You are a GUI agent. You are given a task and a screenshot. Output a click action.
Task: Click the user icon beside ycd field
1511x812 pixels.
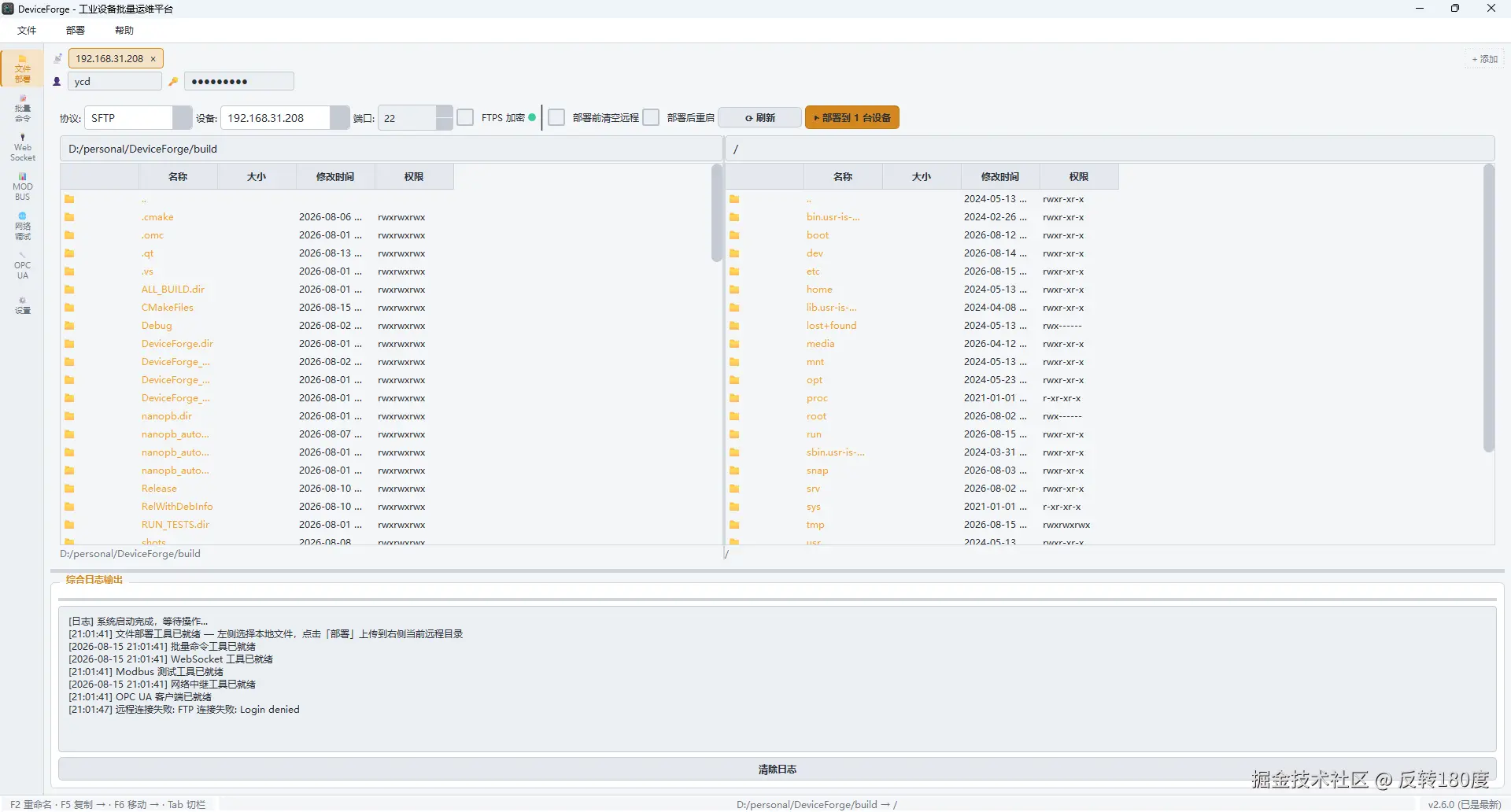coord(57,81)
